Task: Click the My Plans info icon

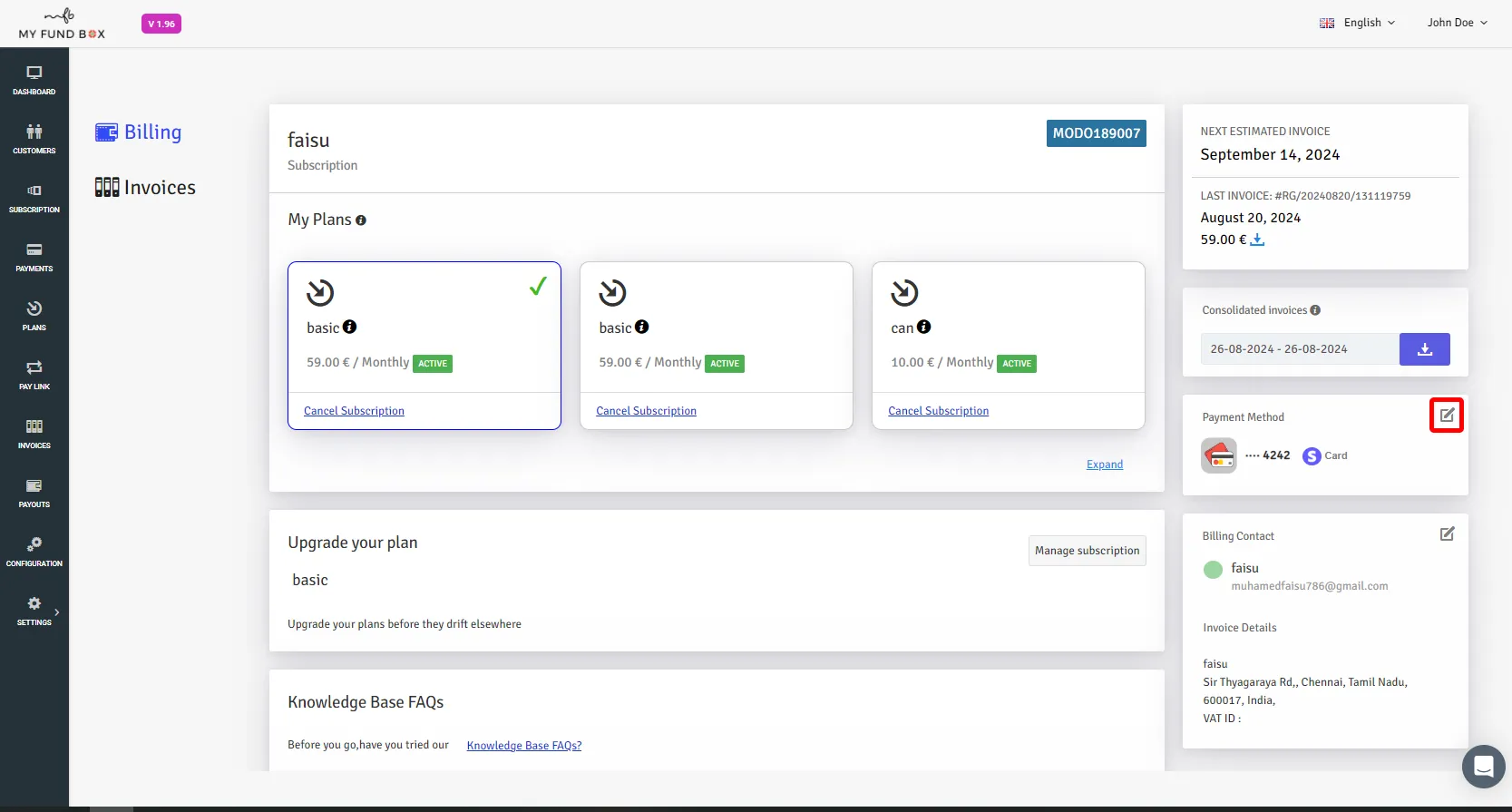Action: (x=361, y=220)
